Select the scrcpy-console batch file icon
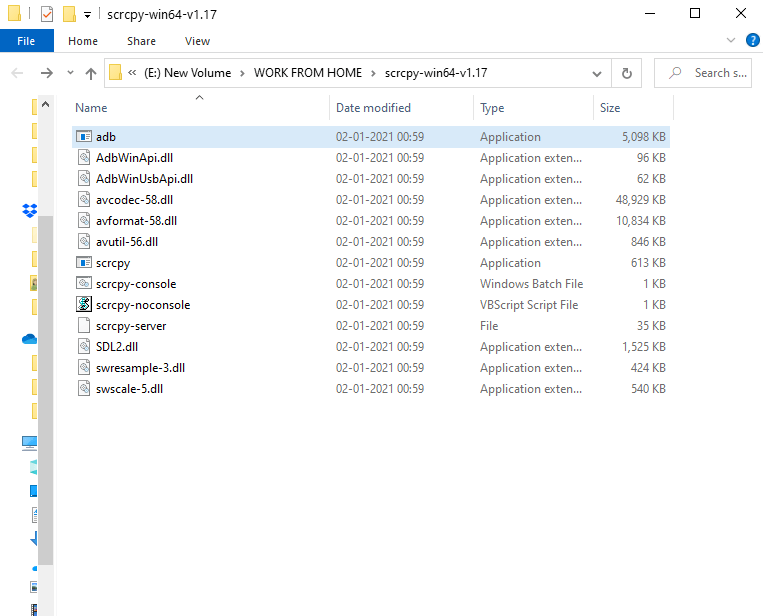763x616 pixels. coord(84,283)
